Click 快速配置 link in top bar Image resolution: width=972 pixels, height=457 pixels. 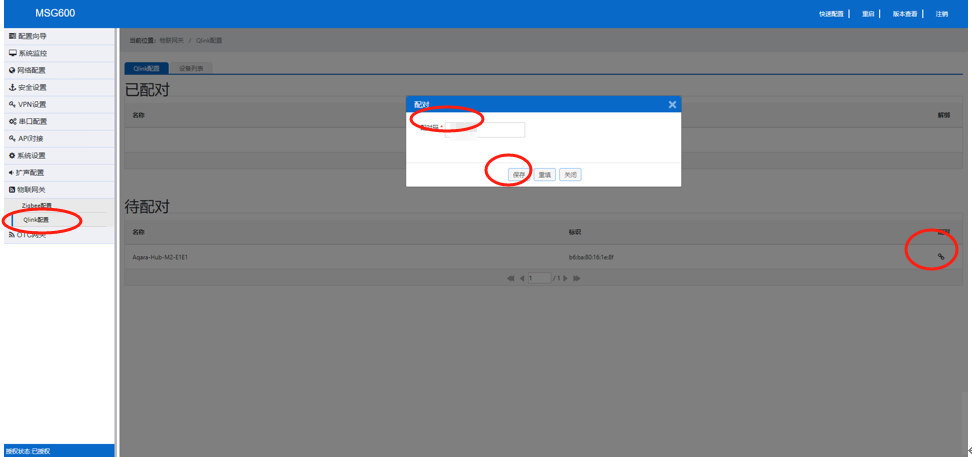coord(831,14)
